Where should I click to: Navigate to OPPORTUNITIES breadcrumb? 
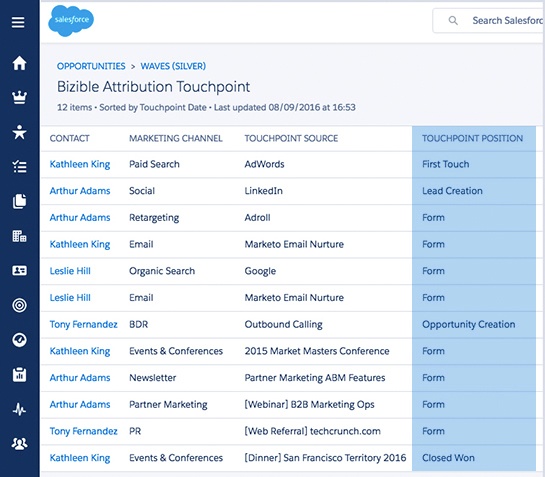[x=91, y=66]
